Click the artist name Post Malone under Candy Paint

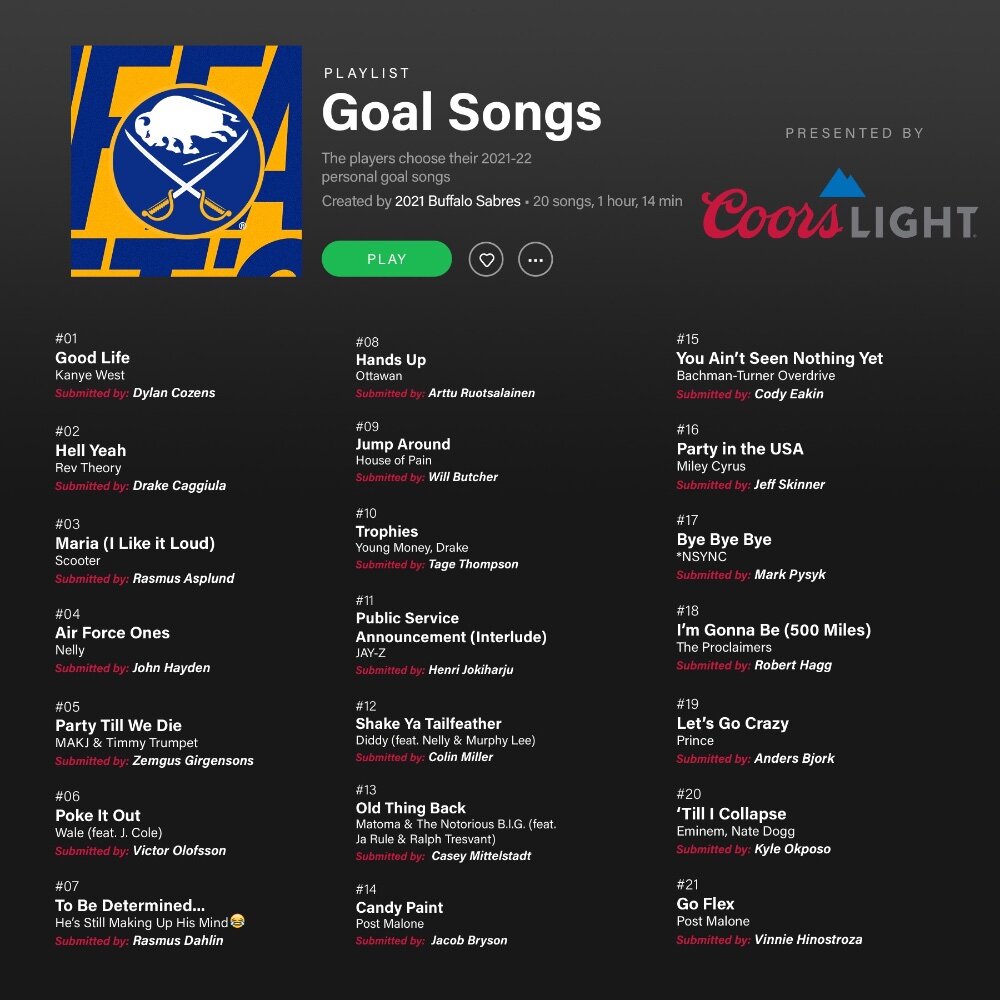coord(390,923)
